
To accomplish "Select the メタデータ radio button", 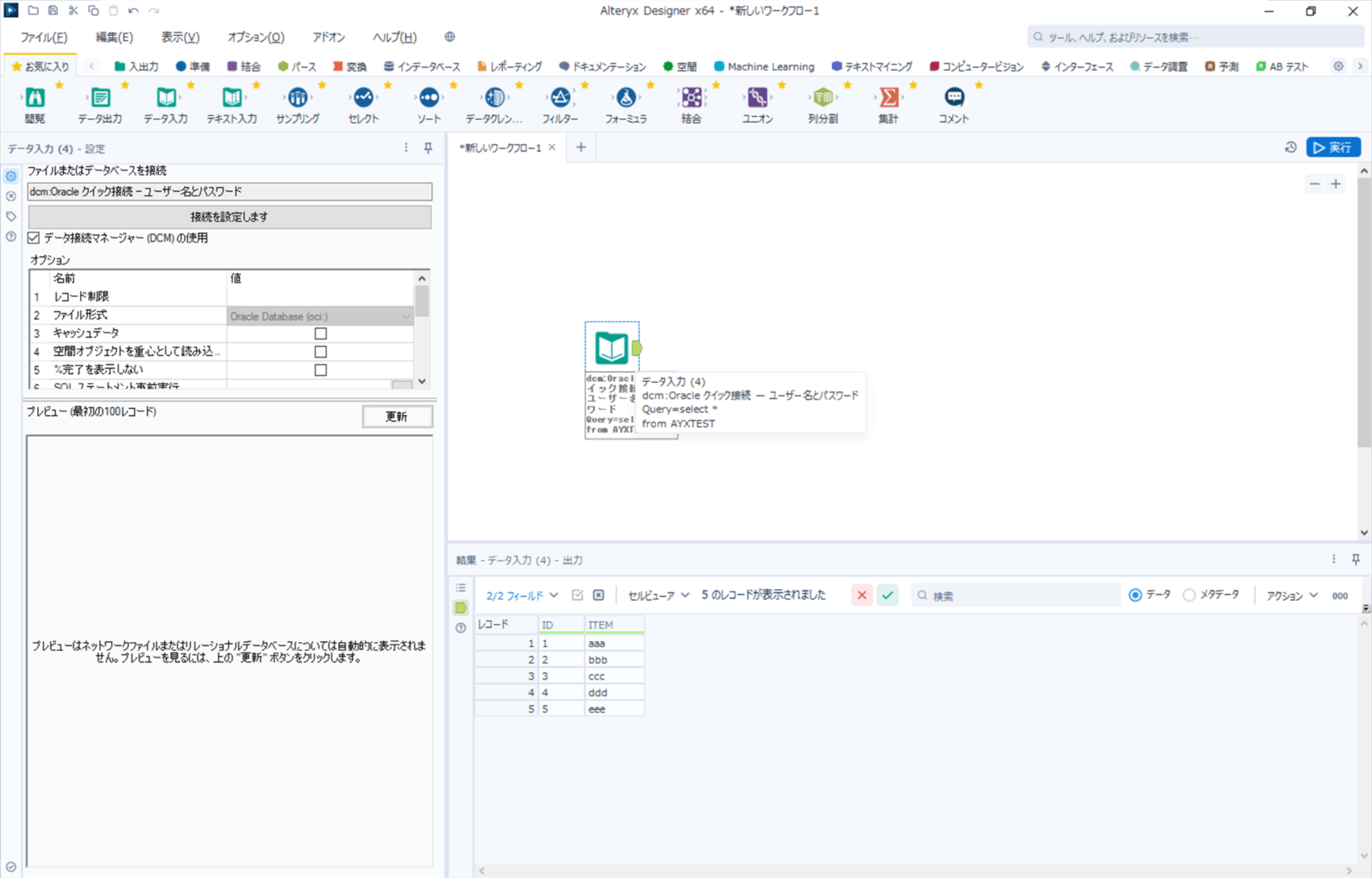I will pyautogui.click(x=1191, y=596).
